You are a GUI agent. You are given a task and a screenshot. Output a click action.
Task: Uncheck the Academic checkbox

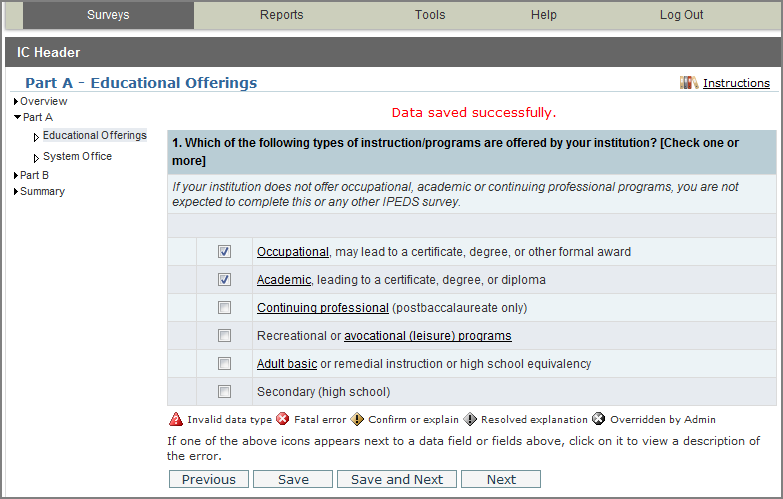(x=224, y=280)
